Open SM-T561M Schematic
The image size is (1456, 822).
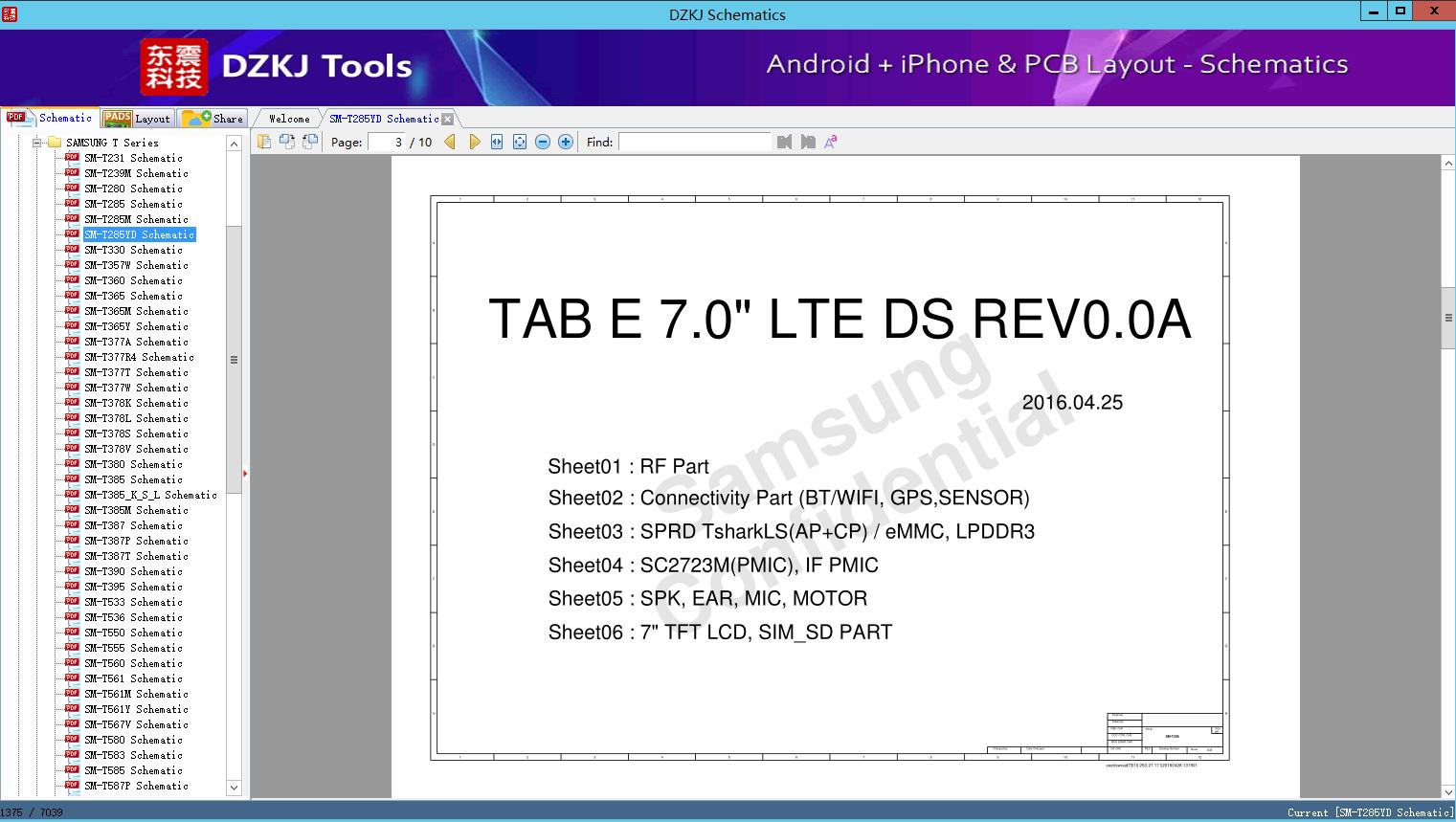[136, 694]
